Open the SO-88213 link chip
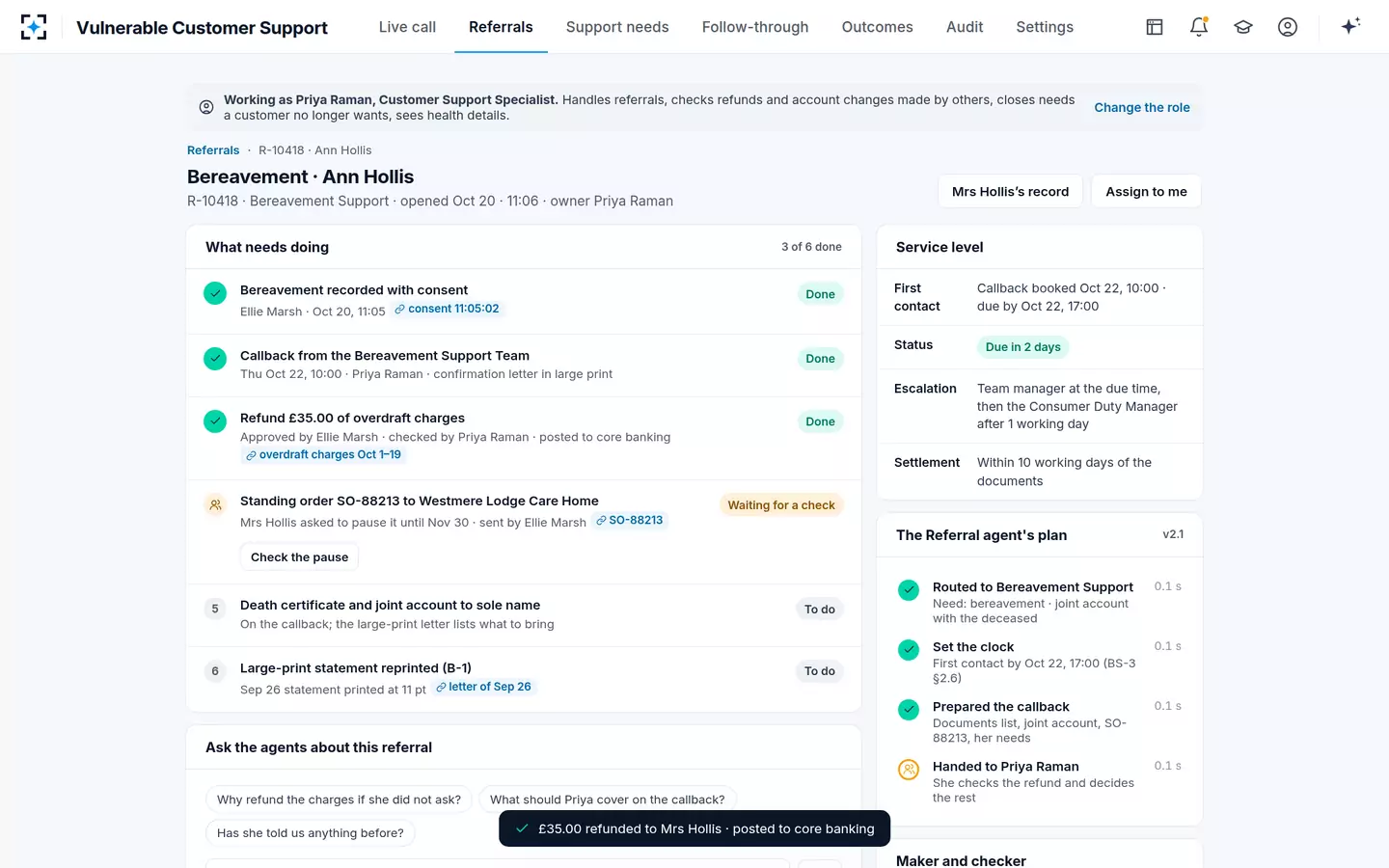This screenshot has width=1389, height=868. pyautogui.click(x=629, y=520)
